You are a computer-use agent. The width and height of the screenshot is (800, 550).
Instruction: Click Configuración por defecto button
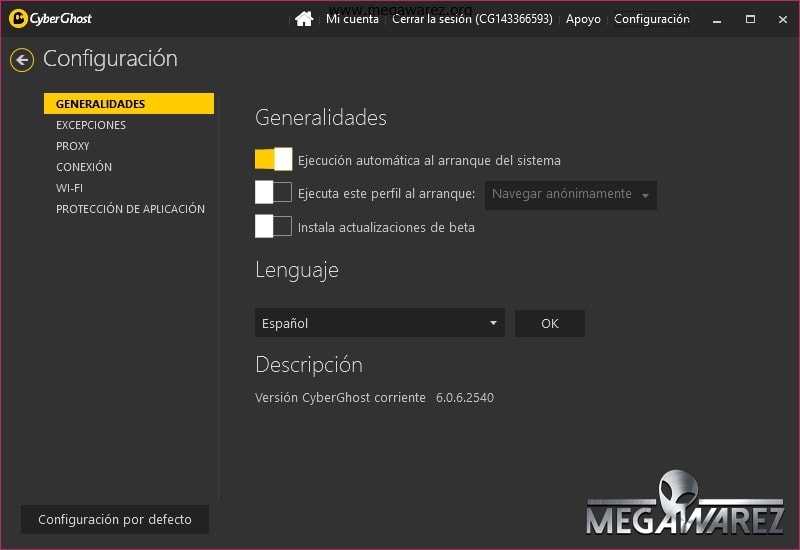(x=115, y=519)
